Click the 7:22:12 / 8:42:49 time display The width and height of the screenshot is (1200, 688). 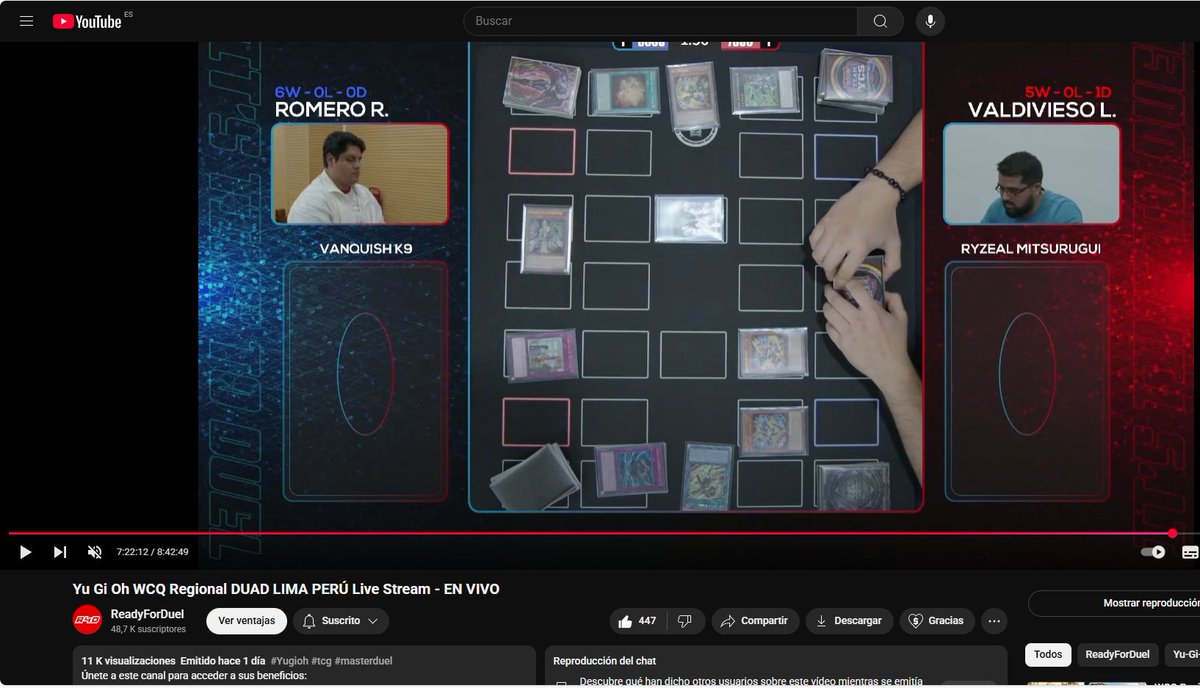pyautogui.click(x=152, y=552)
